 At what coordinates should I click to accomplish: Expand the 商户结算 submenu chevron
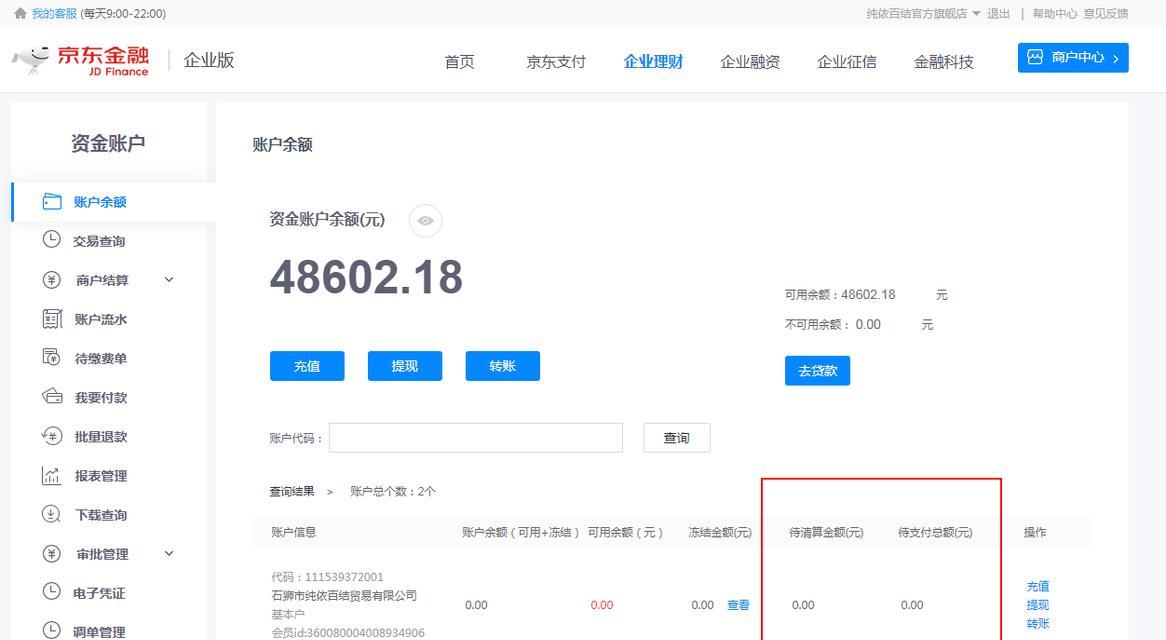[x=169, y=279]
